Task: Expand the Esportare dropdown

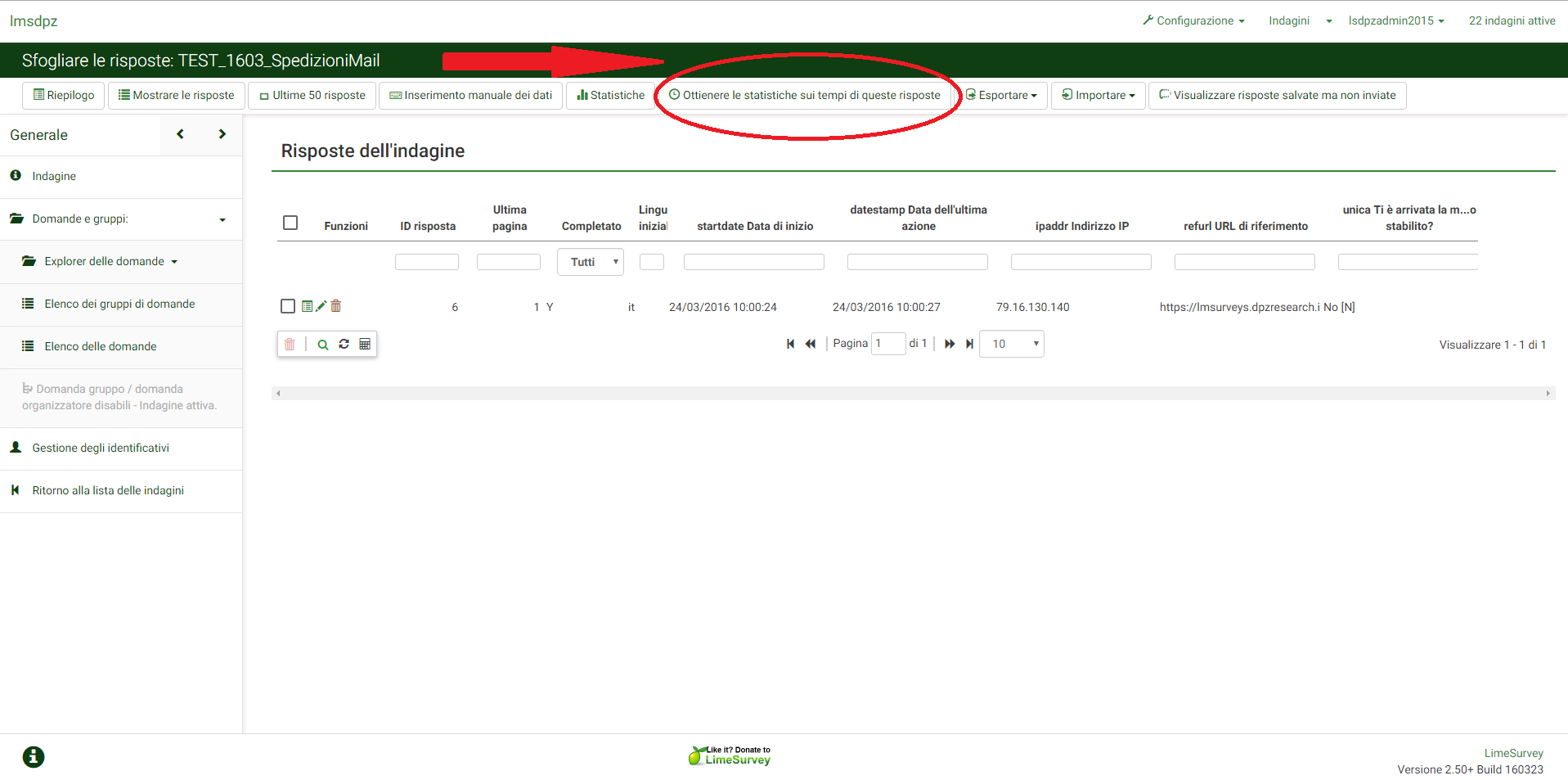Action: pyautogui.click(x=1002, y=96)
